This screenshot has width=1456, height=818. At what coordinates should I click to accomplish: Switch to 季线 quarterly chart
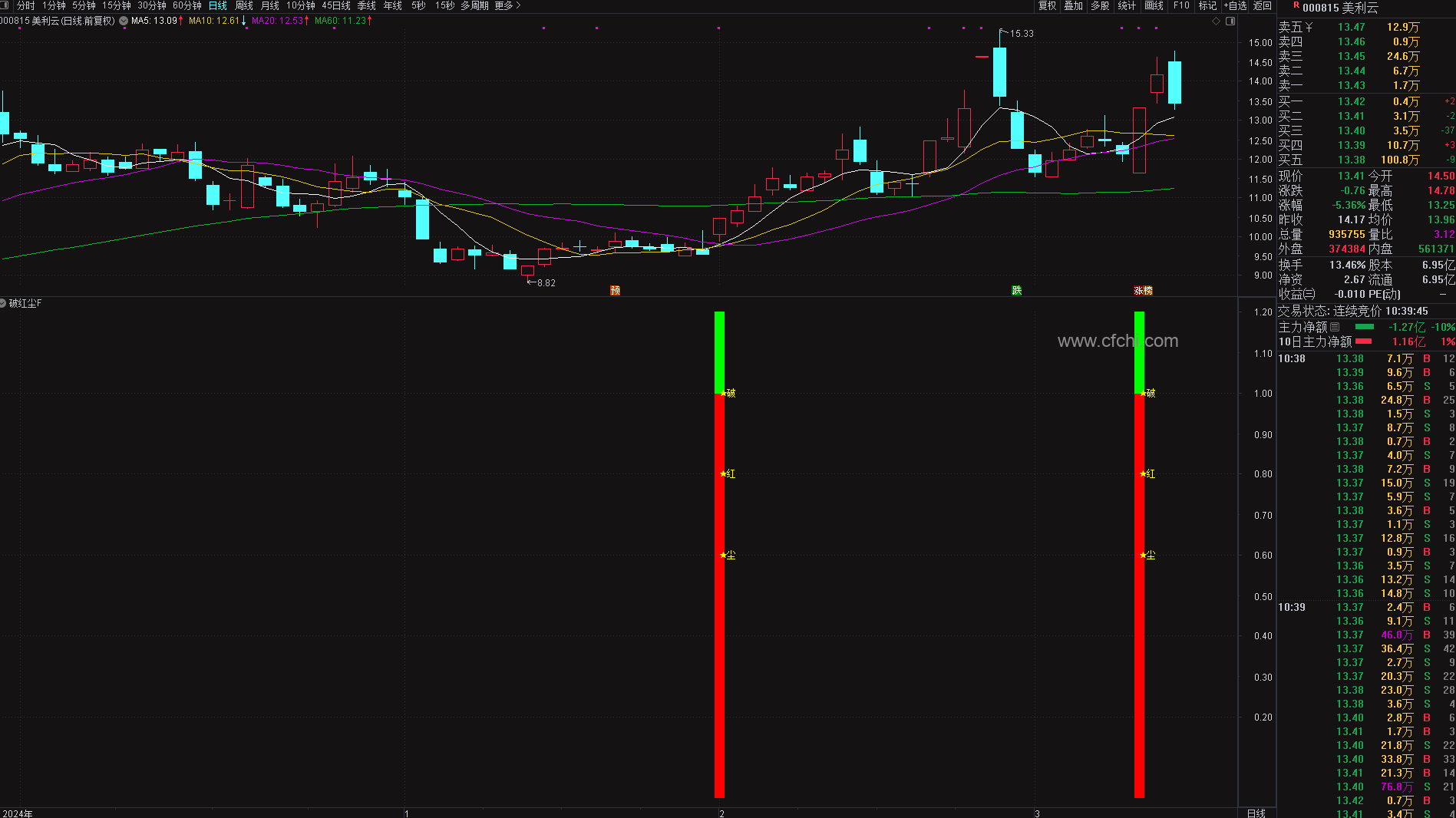pos(367,5)
